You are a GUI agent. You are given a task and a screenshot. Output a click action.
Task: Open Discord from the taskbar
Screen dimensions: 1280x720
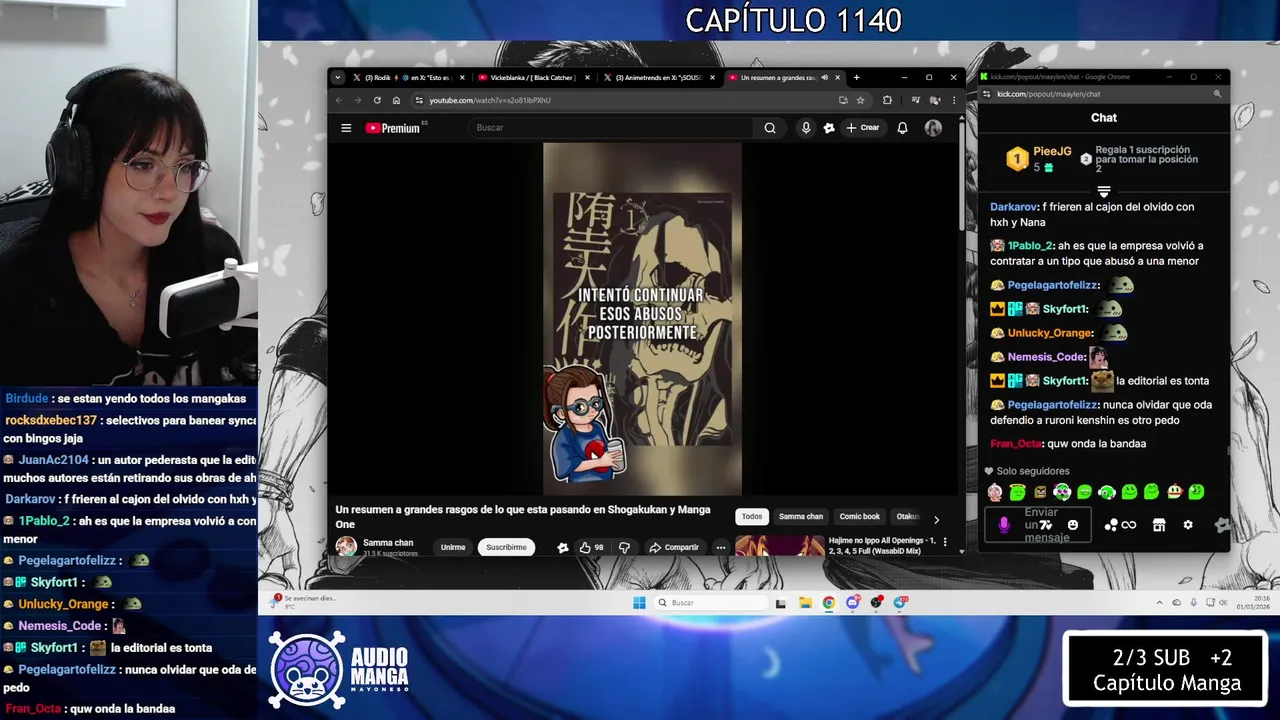[x=853, y=603]
